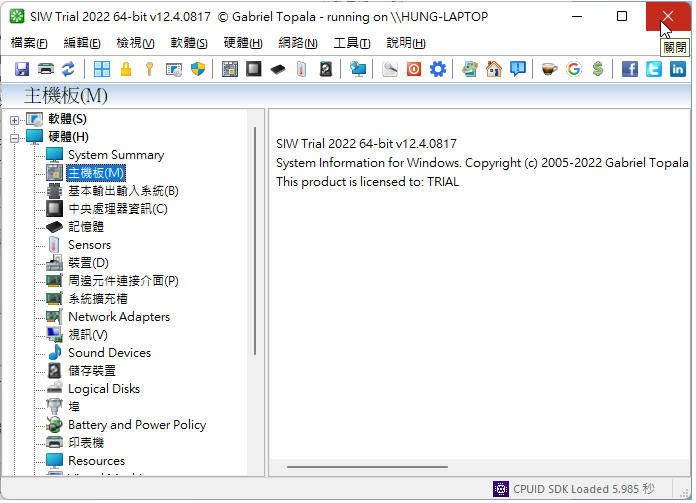Click the motherboard toolbar icon
The image size is (696, 503).
pos(229,69)
